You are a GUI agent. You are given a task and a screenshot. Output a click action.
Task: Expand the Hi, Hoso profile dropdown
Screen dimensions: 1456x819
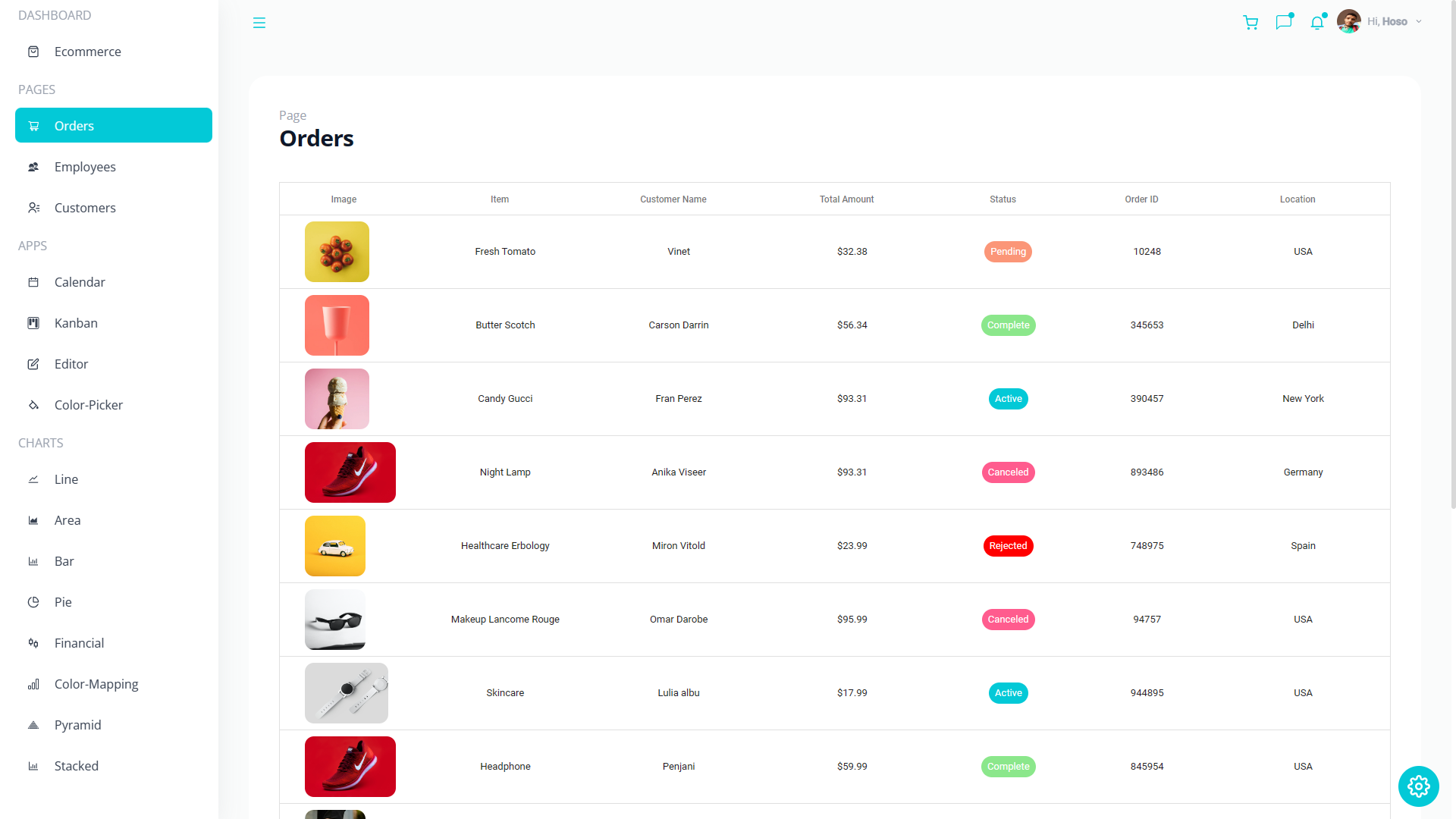click(x=1387, y=21)
